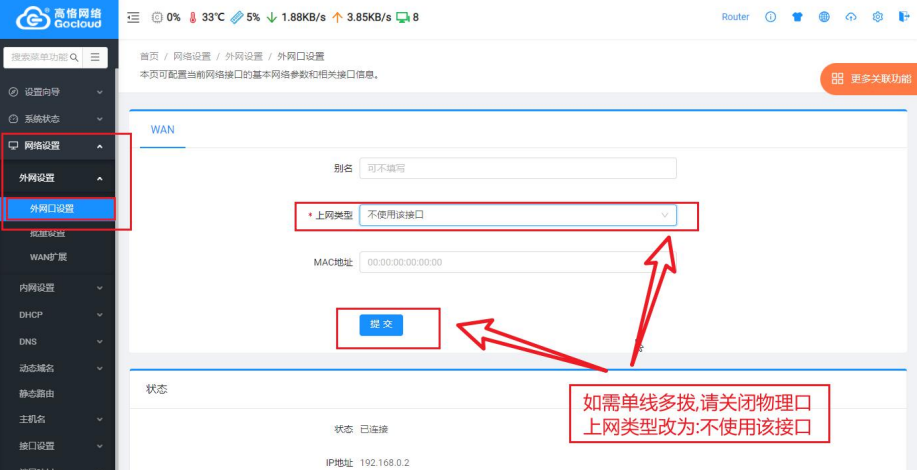Click the CPU usage 0% icon
Image resolution: width=917 pixels, height=470 pixels.
(x=157, y=18)
